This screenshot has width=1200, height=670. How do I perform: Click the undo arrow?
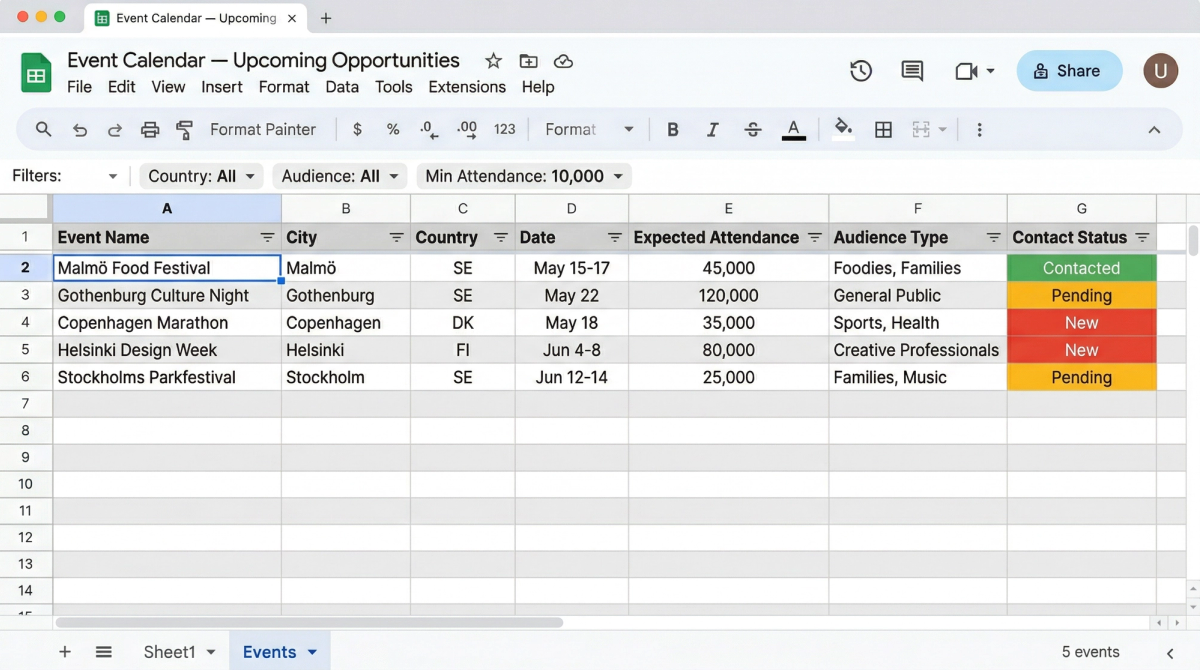coord(80,129)
